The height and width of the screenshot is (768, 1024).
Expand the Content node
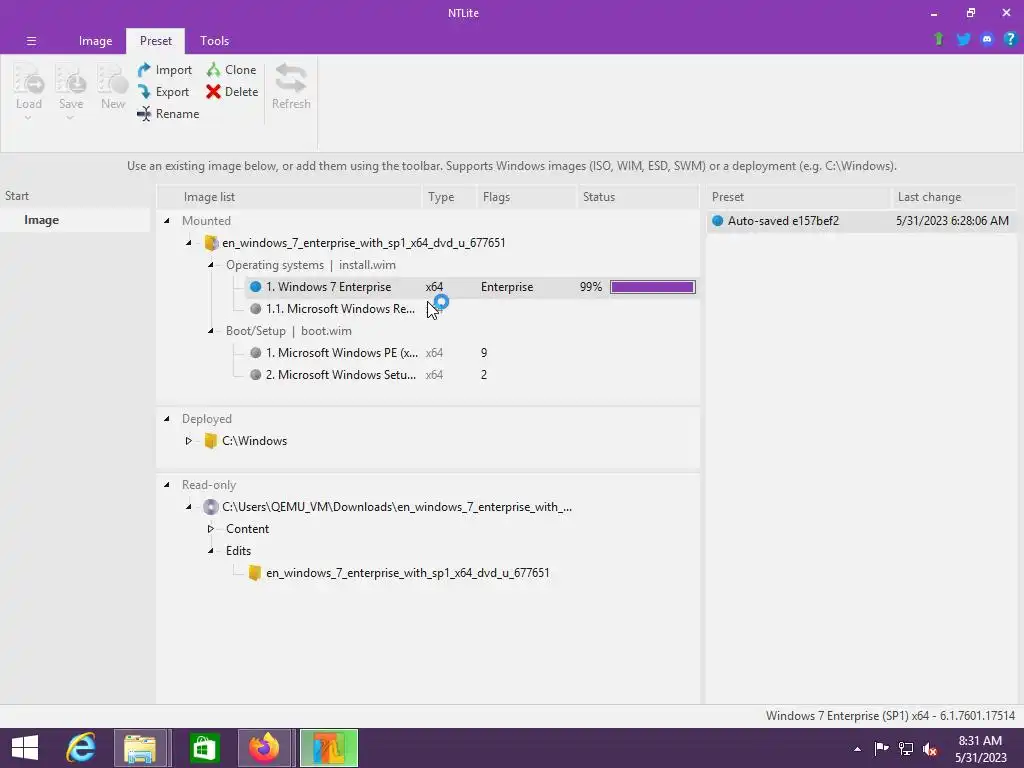pos(211,529)
